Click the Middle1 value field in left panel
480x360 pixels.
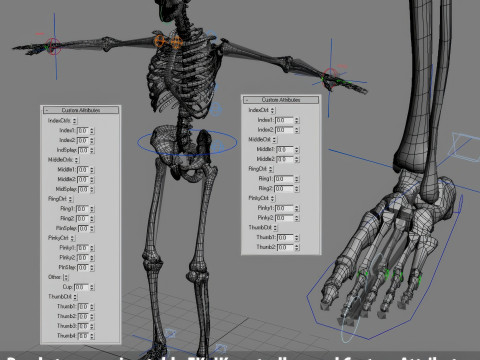[82, 170]
